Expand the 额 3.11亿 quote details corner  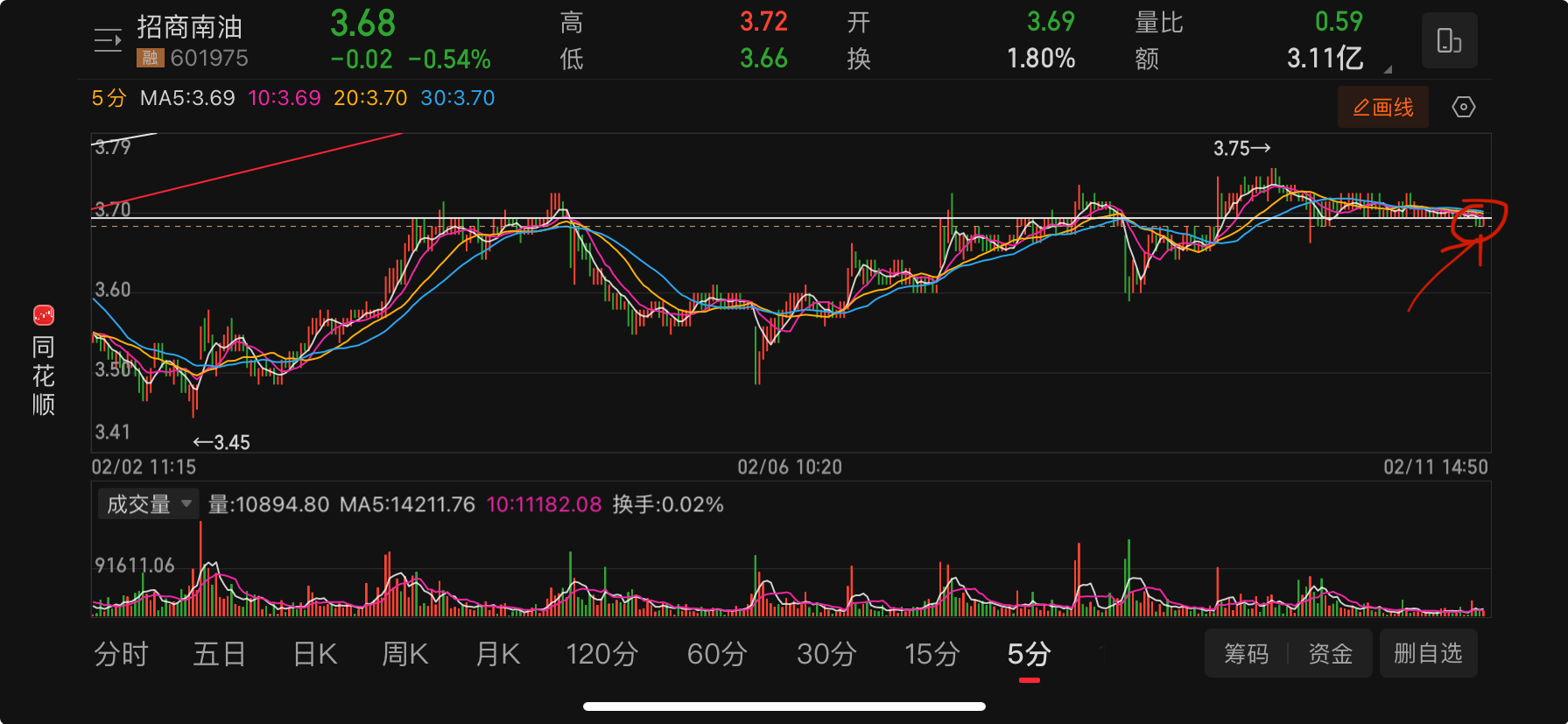tap(1388, 68)
